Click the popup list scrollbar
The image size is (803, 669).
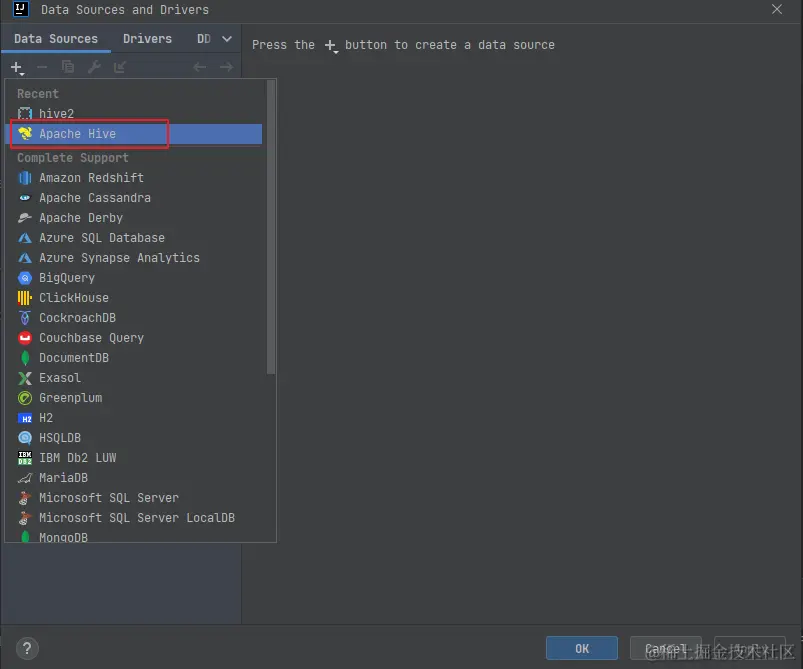coord(271,227)
